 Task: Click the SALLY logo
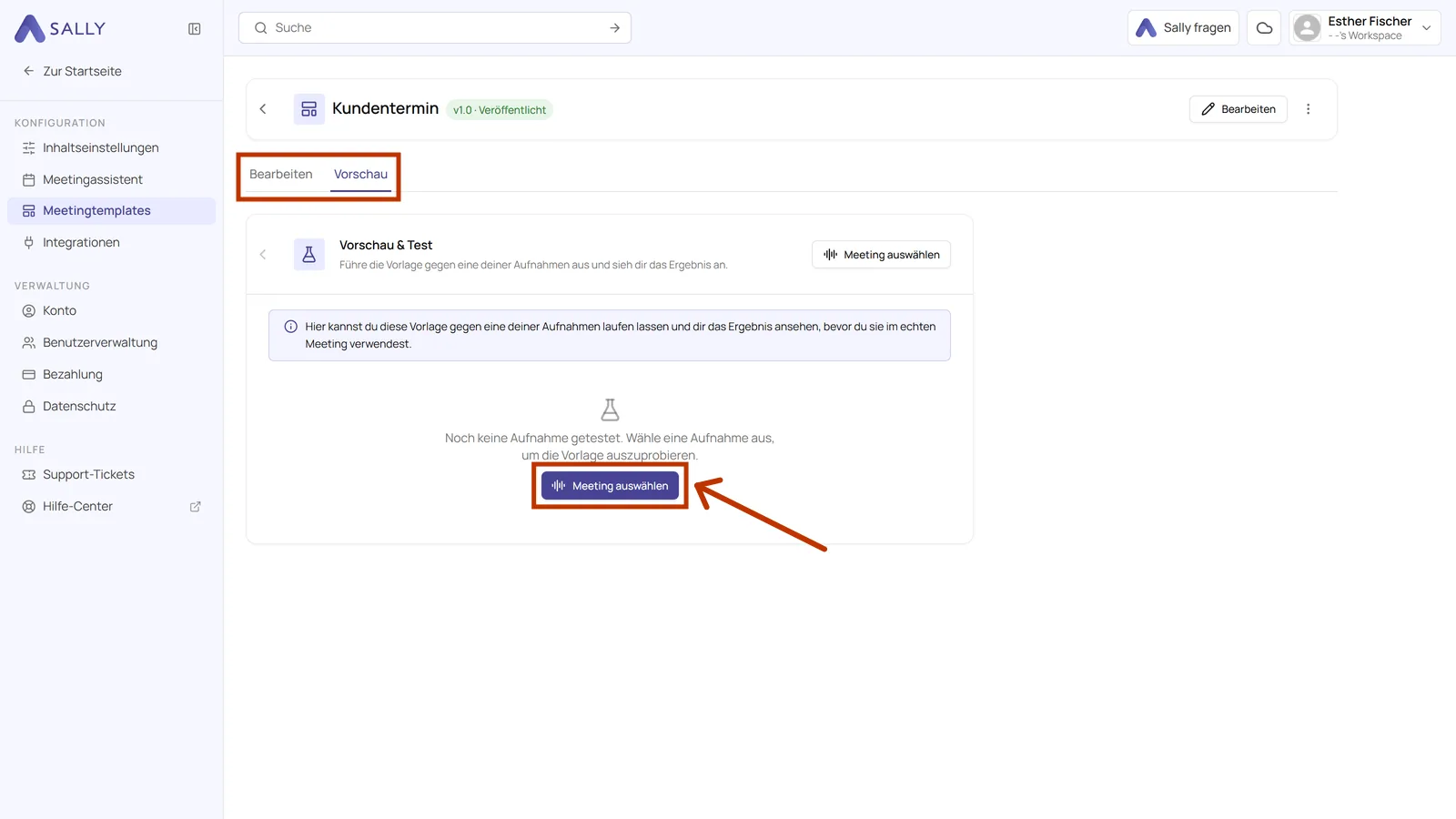pos(60,29)
